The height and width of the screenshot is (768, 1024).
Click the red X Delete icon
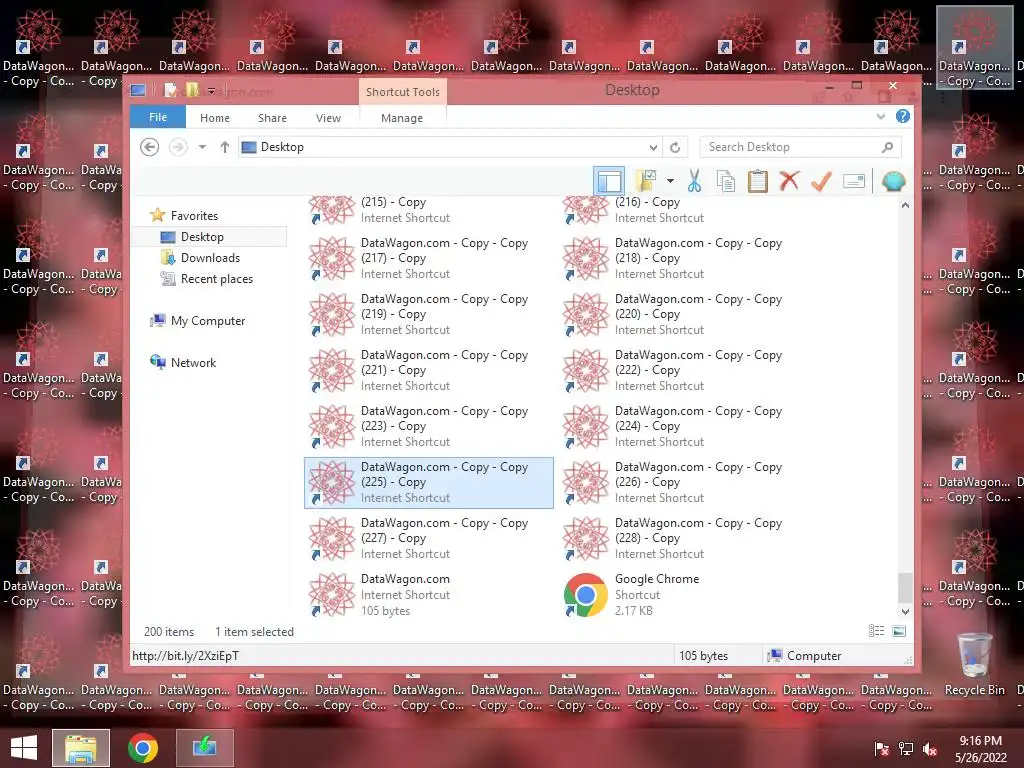789,181
